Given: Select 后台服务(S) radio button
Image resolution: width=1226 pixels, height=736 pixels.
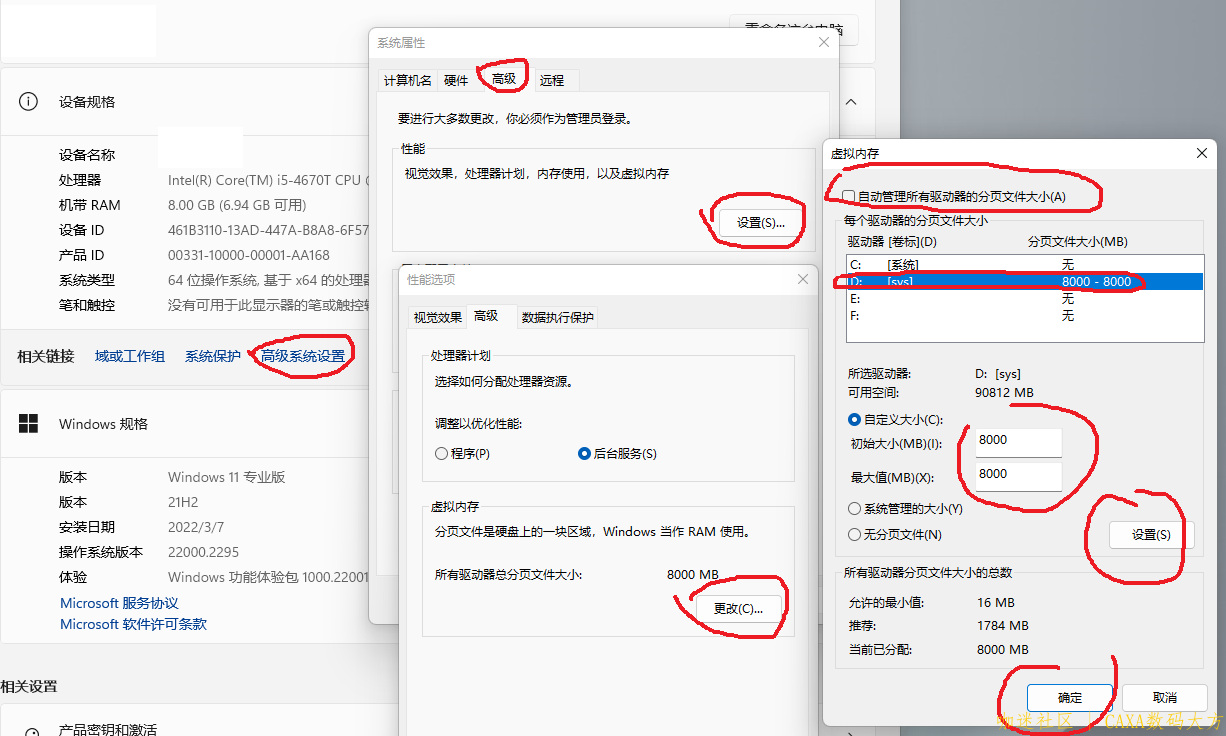Looking at the screenshot, I should pos(617,453).
